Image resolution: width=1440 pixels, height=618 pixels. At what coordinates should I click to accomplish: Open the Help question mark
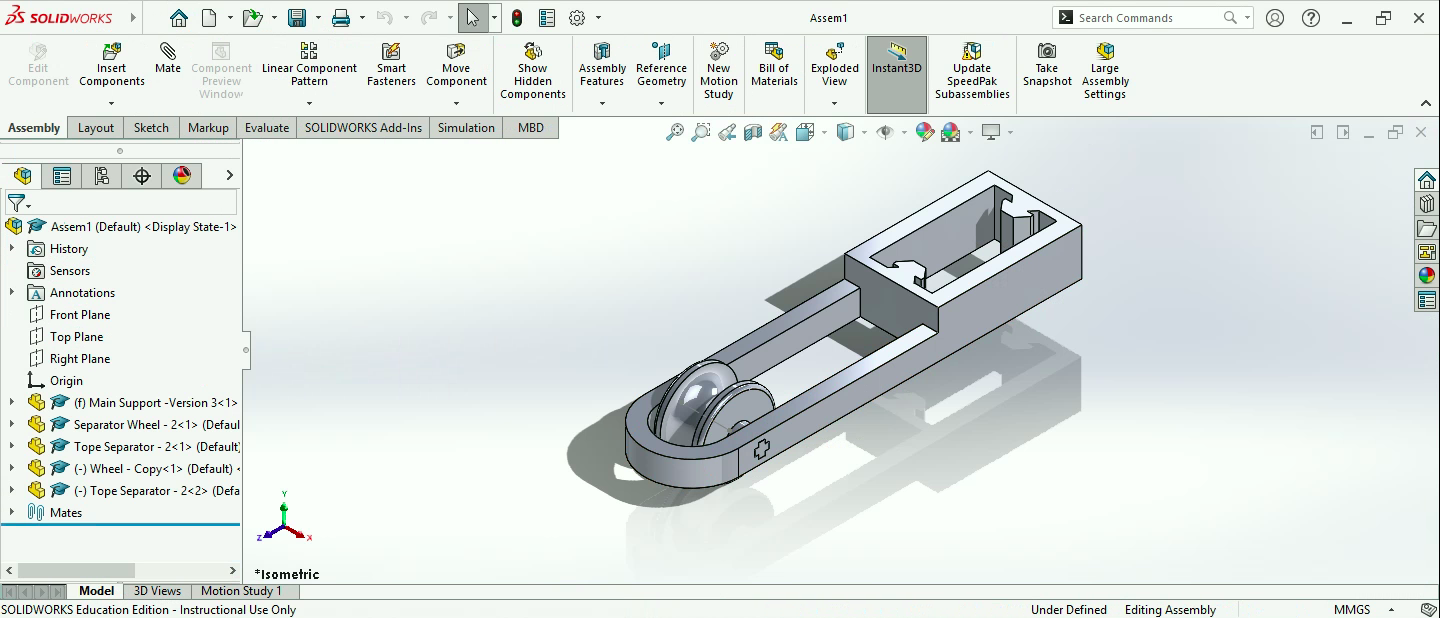(x=1311, y=18)
